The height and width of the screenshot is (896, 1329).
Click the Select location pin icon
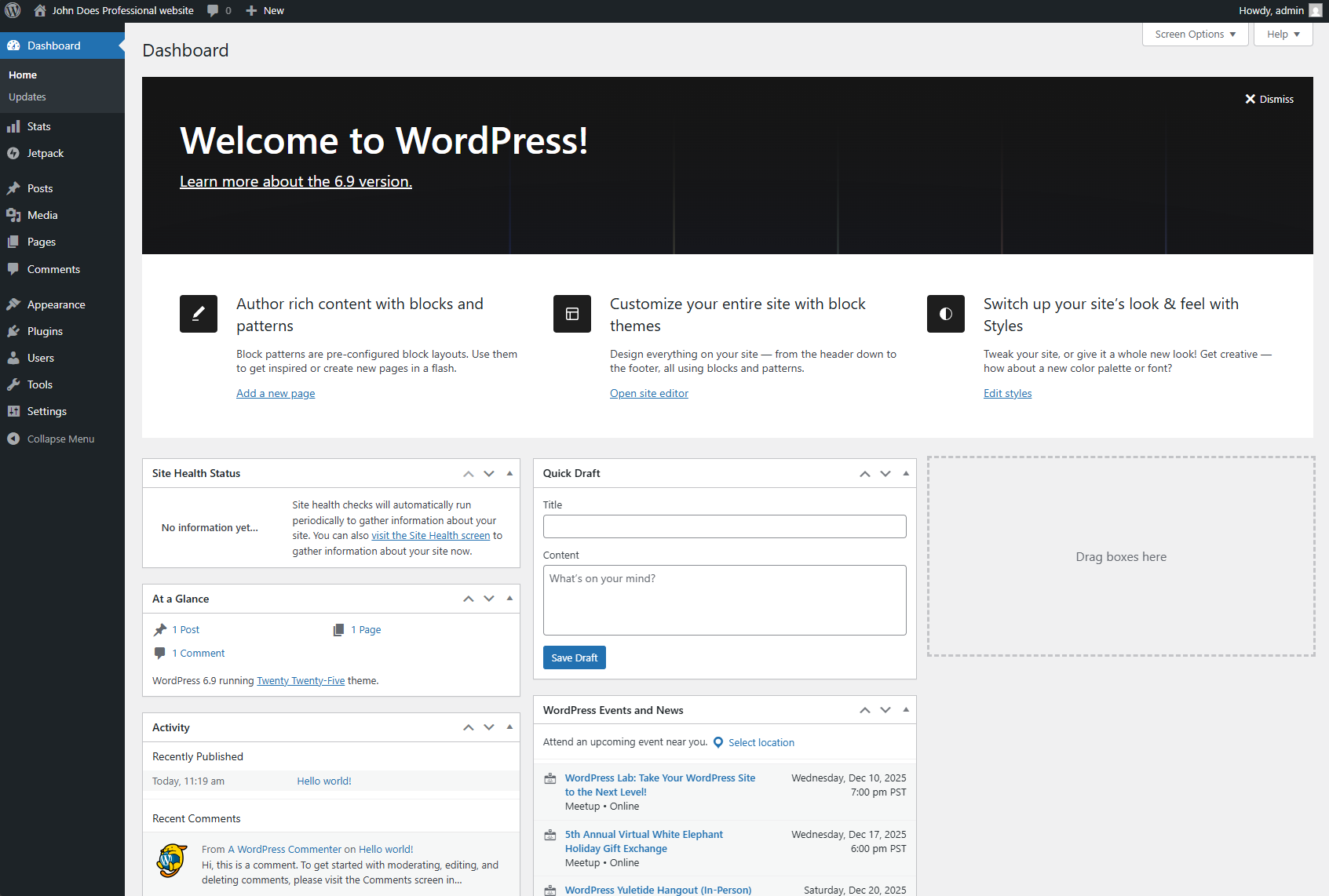point(718,742)
